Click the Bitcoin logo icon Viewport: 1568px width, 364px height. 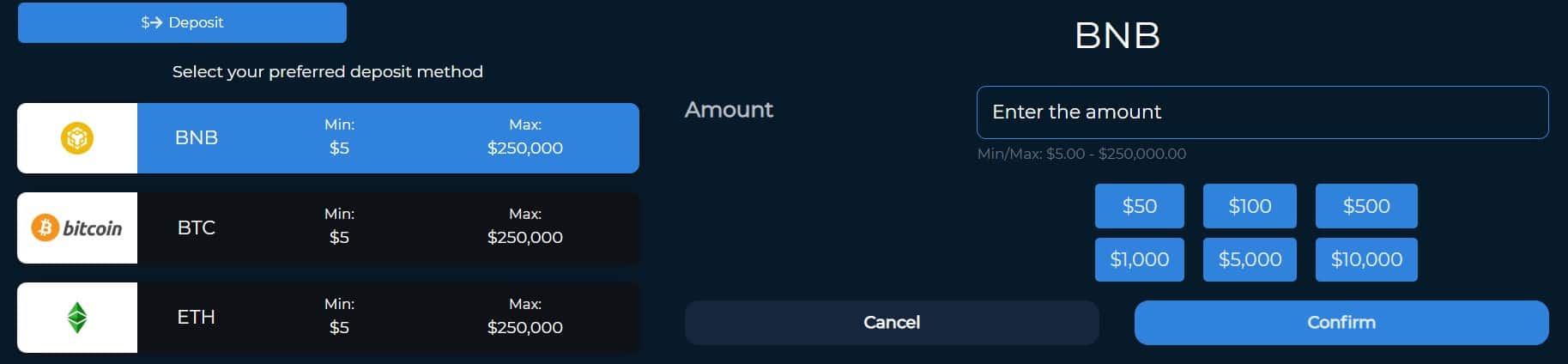pyautogui.click(x=77, y=227)
